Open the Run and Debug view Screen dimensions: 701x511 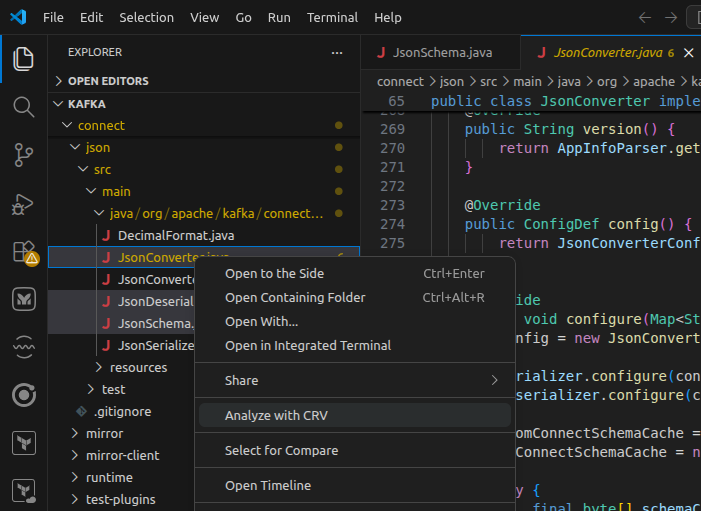click(x=23, y=204)
